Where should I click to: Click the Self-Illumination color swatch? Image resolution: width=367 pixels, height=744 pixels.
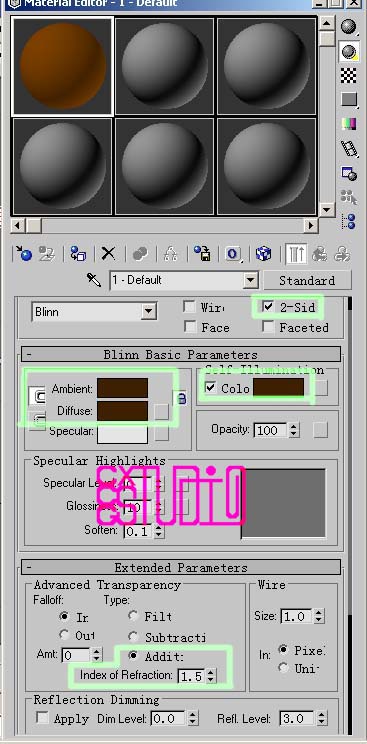pyautogui.click(x=278, y=387)
